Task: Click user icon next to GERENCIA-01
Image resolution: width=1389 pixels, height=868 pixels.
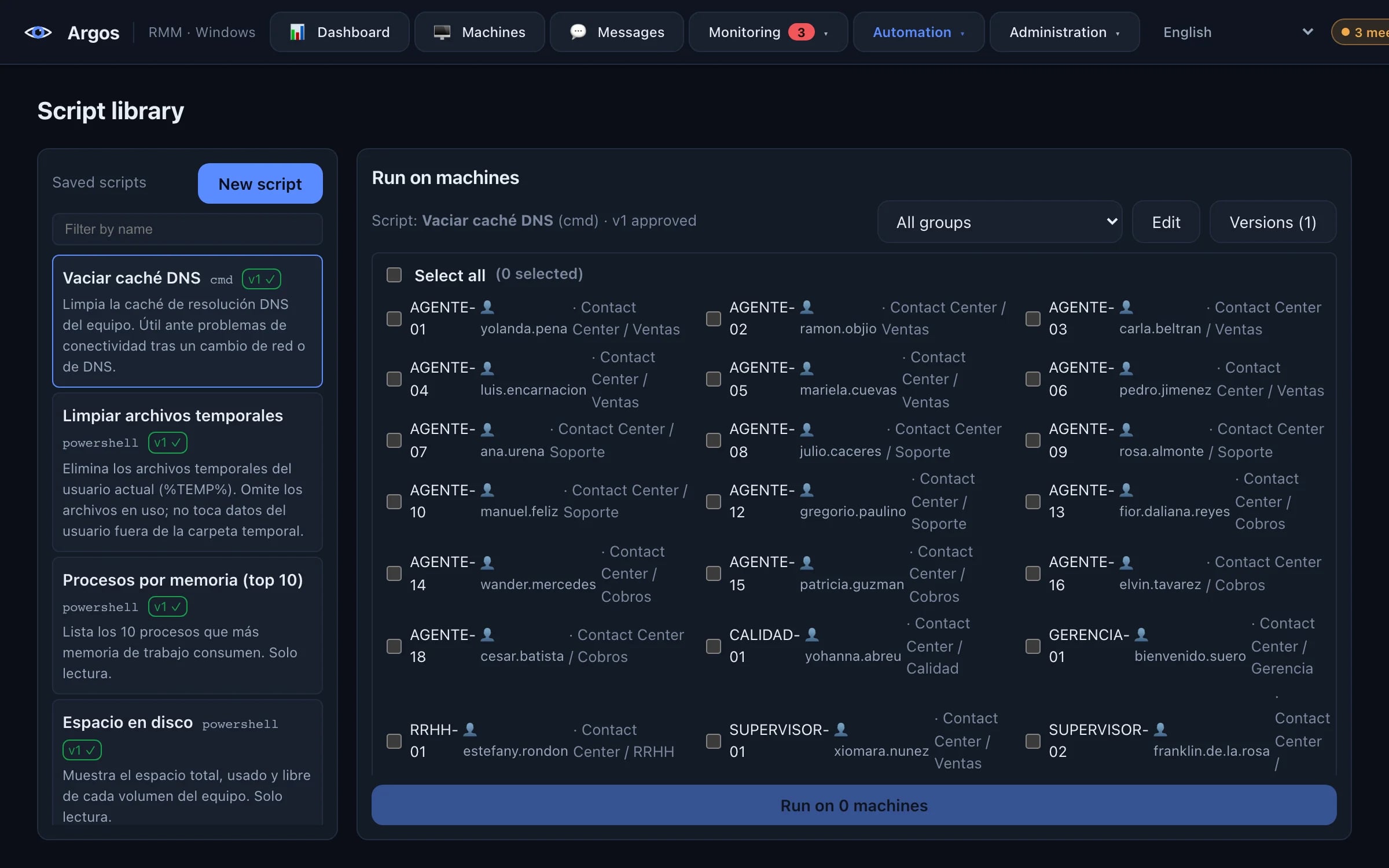Action: tap(1141, 634)
